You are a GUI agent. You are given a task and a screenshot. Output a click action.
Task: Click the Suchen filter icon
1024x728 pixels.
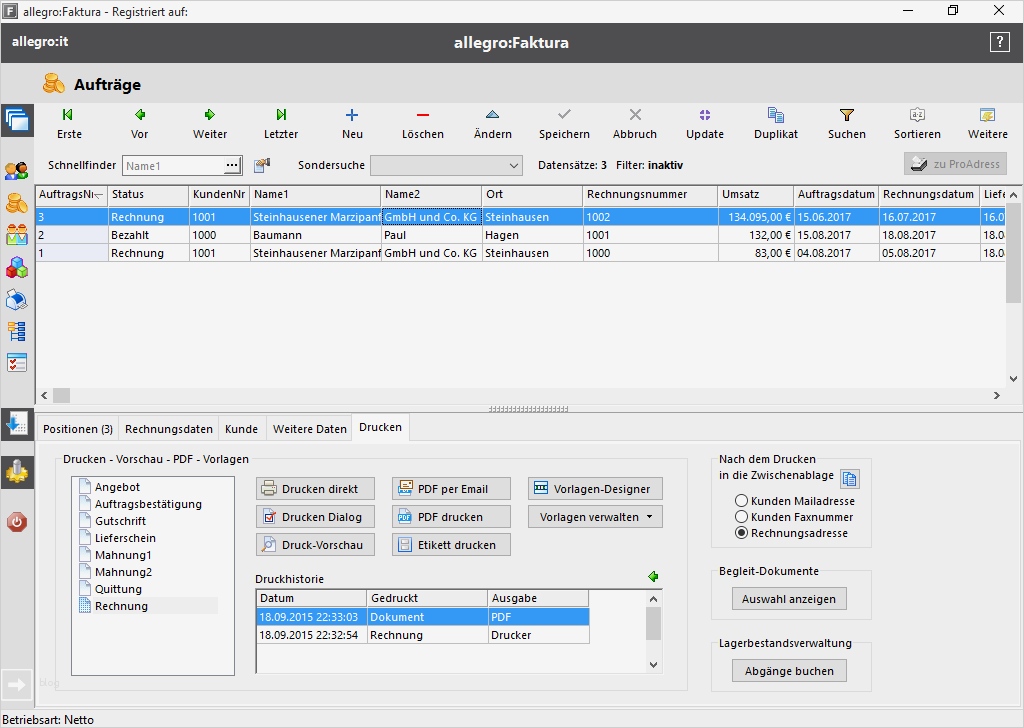pyautogui.click(x=846, y=116)
